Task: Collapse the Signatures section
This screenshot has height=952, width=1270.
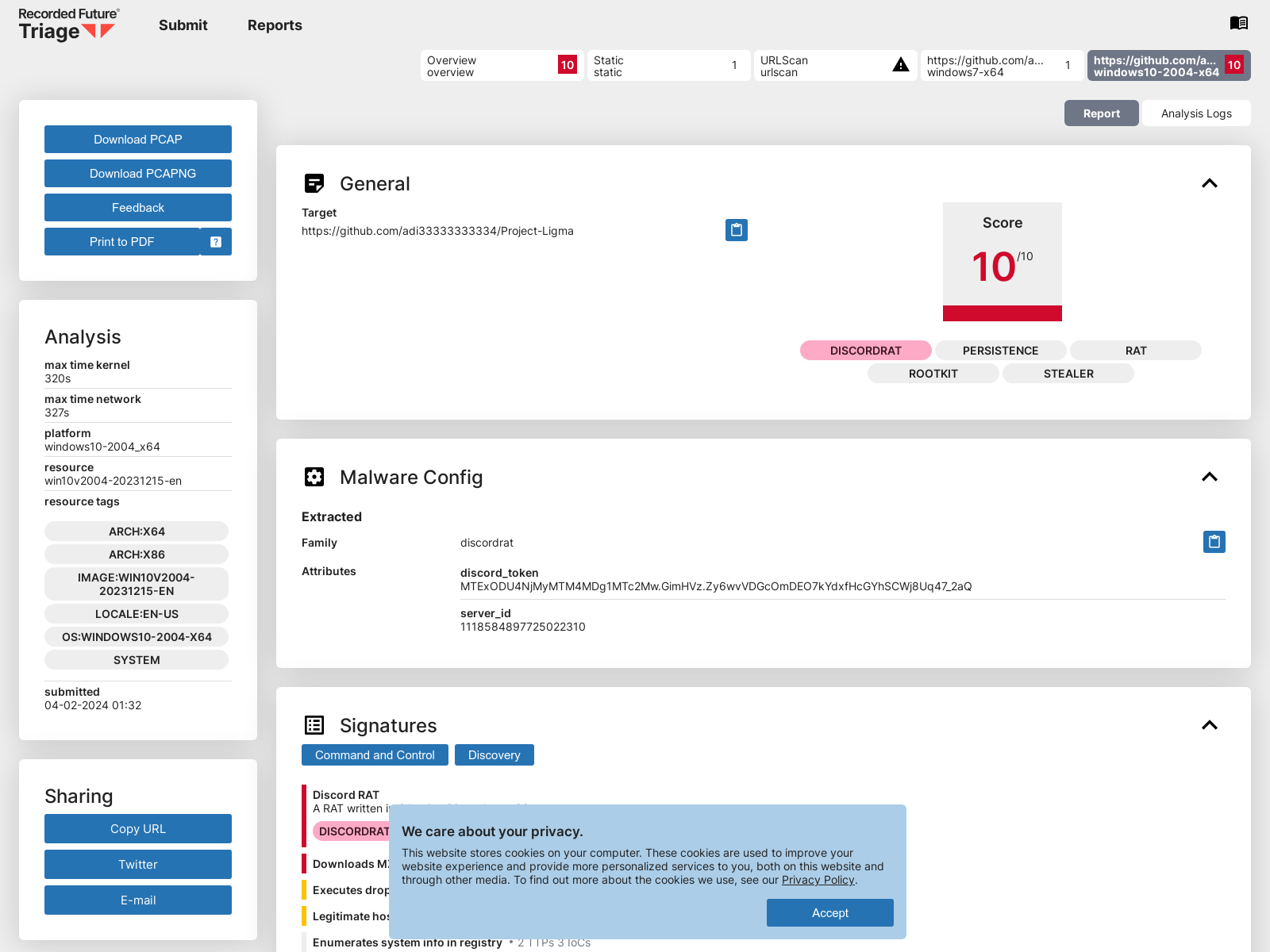Action: pyautogui.click(x=1210, y=725)
